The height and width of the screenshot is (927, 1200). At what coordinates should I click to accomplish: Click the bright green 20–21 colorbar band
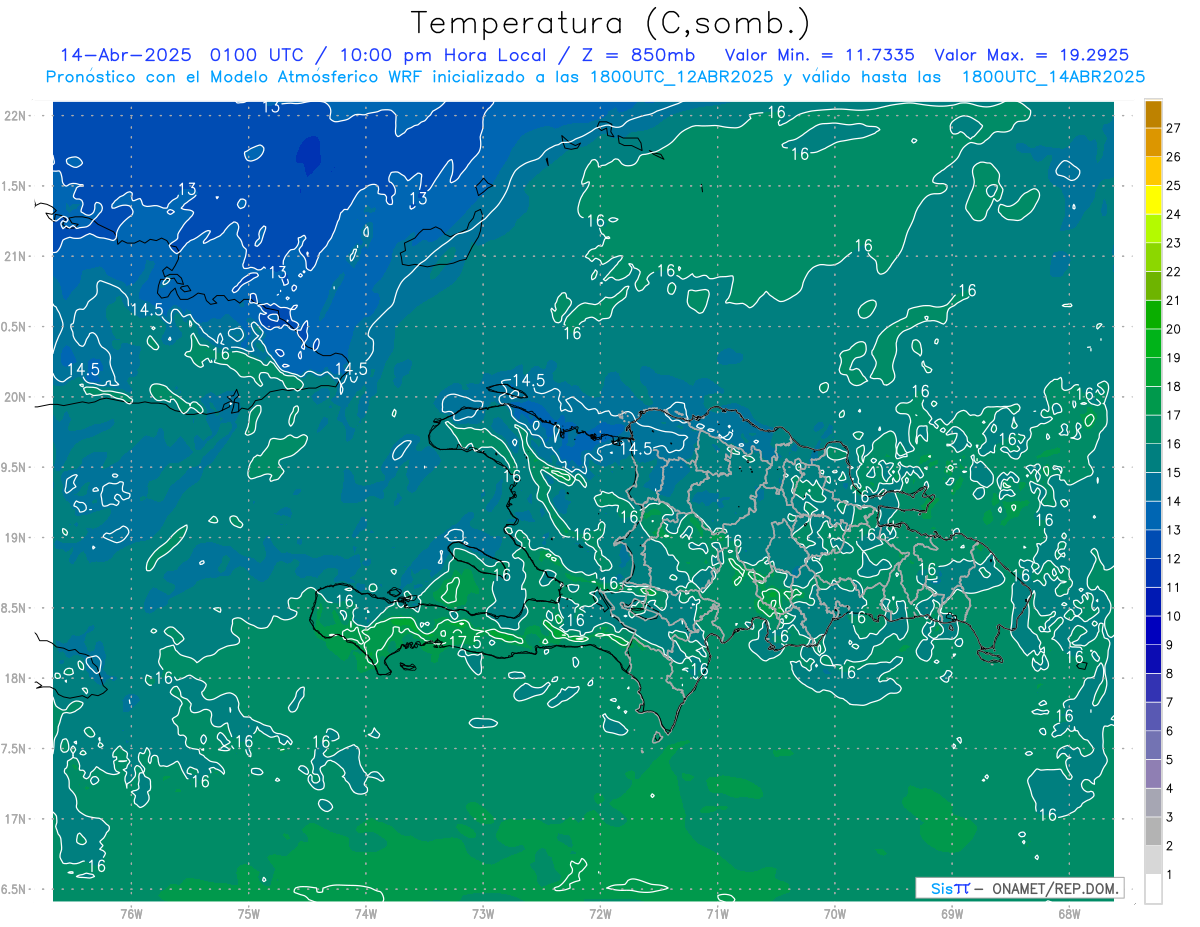click(x=1153, y=315)
